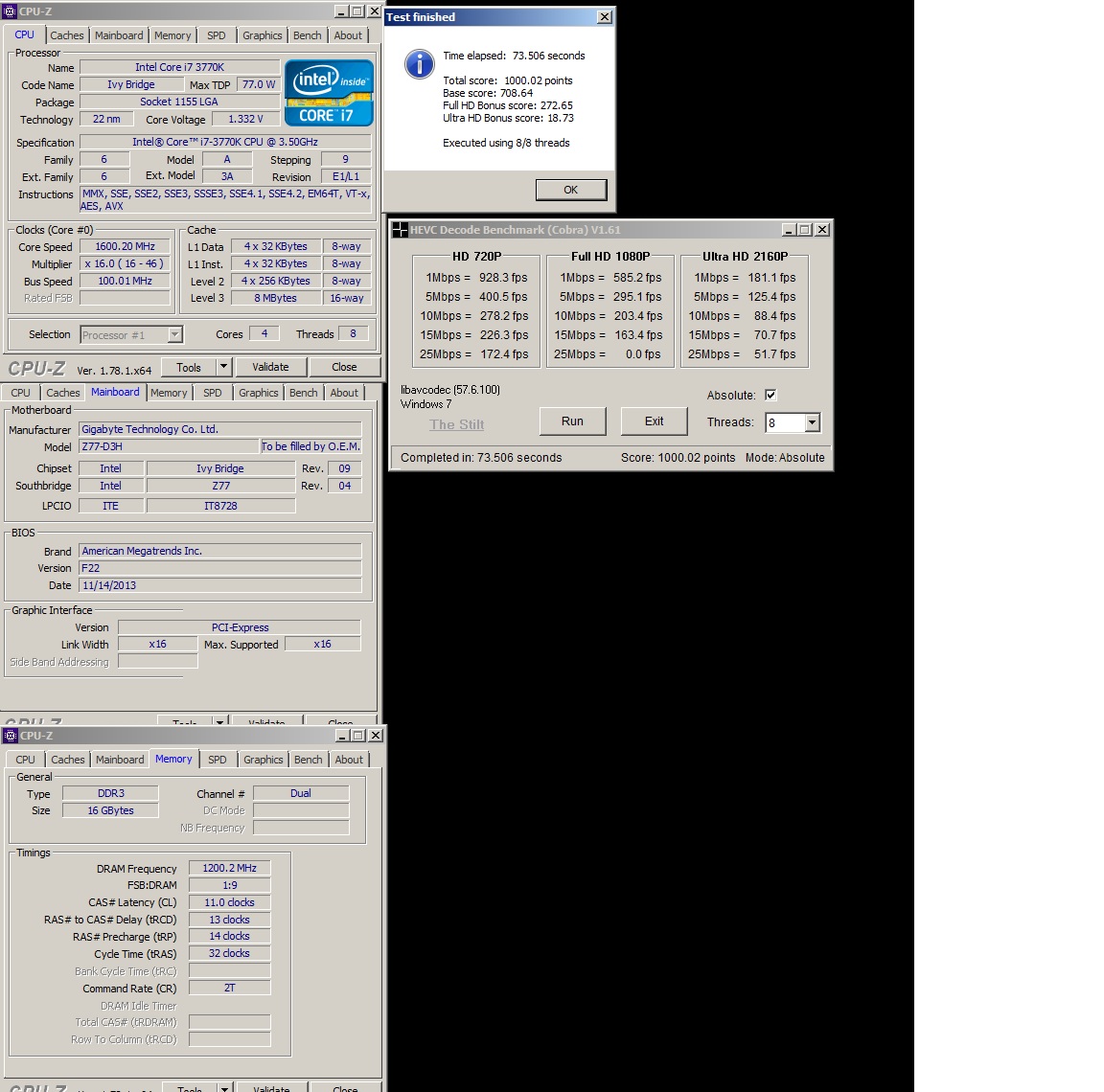
Task: Click '928.3 fps' HD 720P 1Mbps result
Action: coord(503,277)
